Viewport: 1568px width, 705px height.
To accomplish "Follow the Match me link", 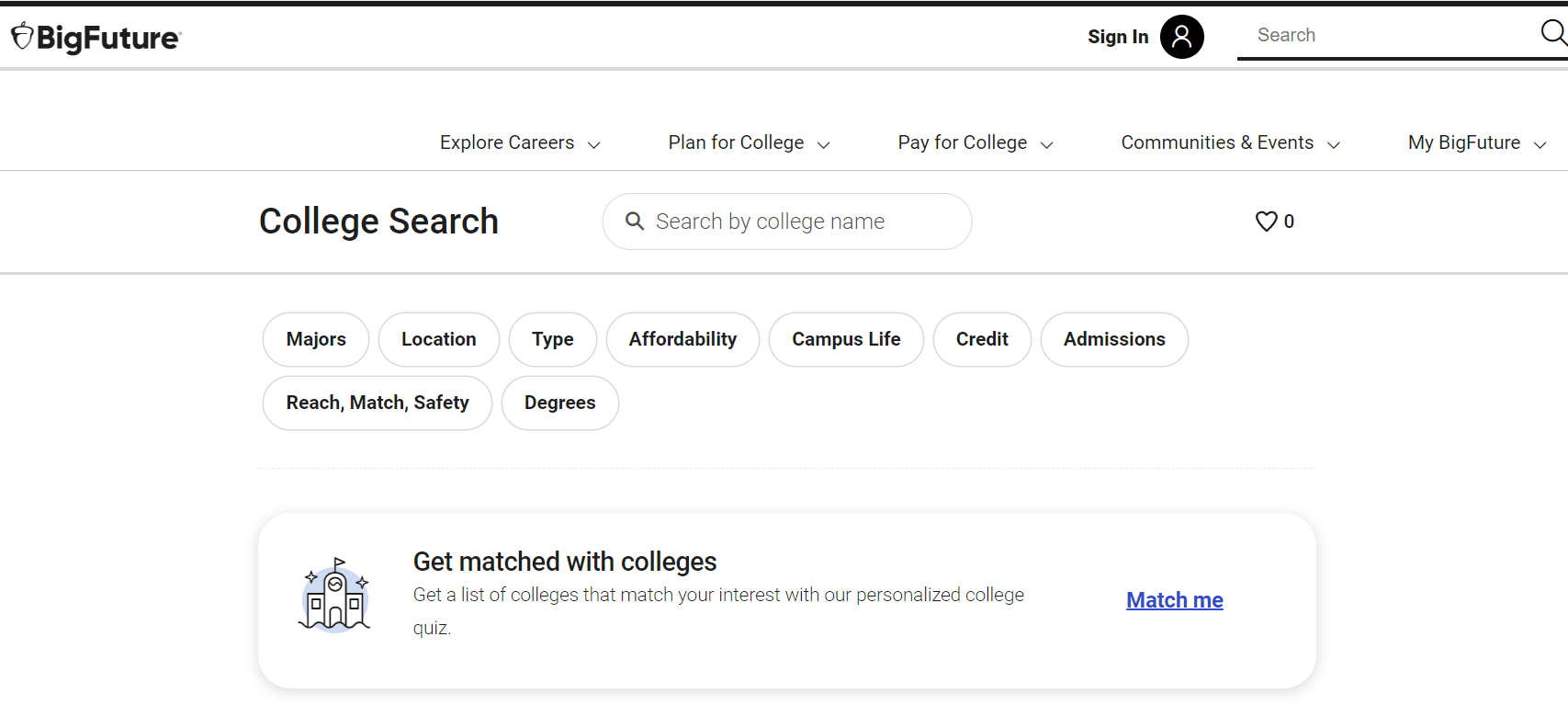I will coord(1174,600).
